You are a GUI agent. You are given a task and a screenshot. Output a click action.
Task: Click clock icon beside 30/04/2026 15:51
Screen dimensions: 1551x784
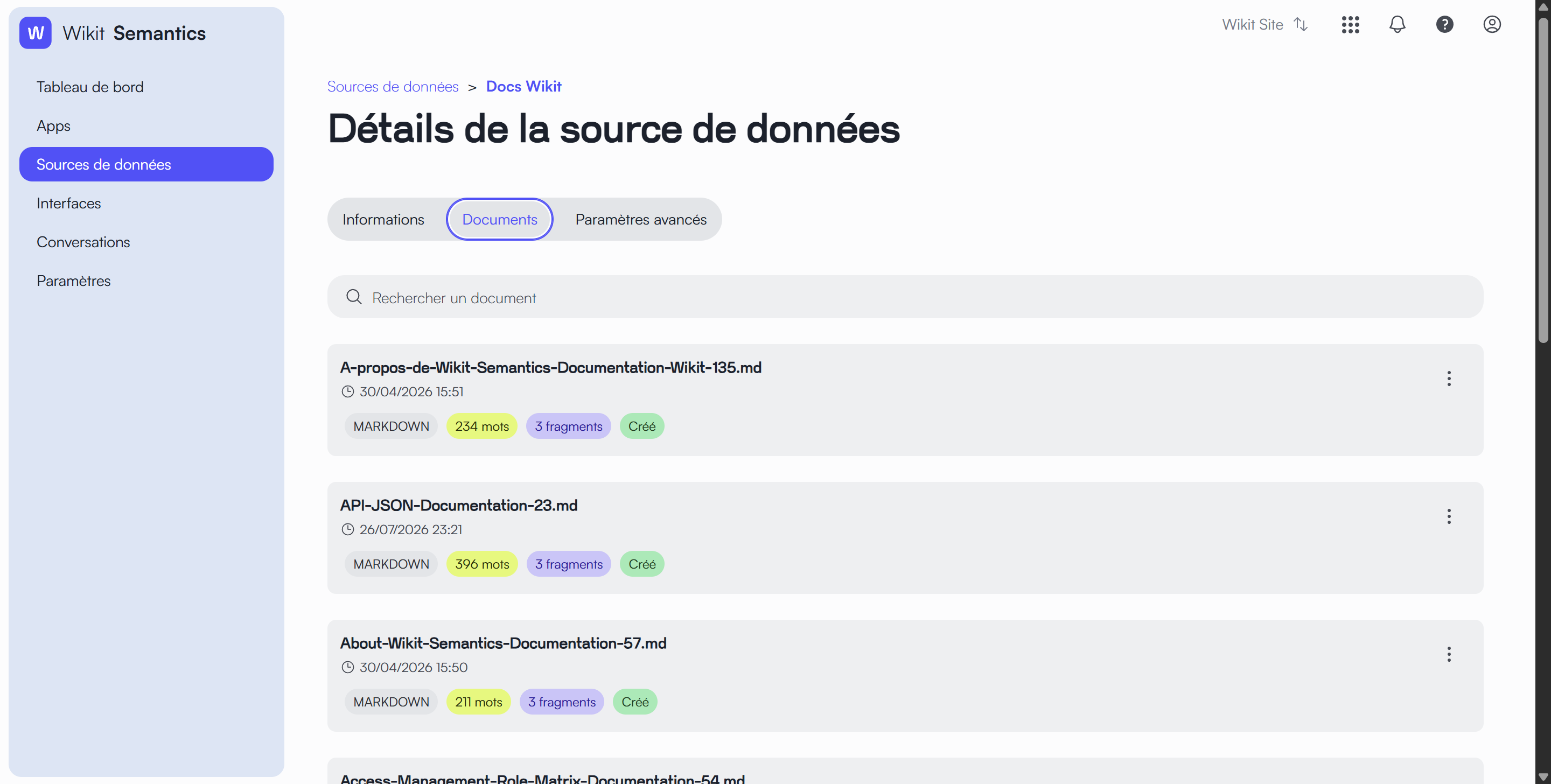click(x=347, y=392)
